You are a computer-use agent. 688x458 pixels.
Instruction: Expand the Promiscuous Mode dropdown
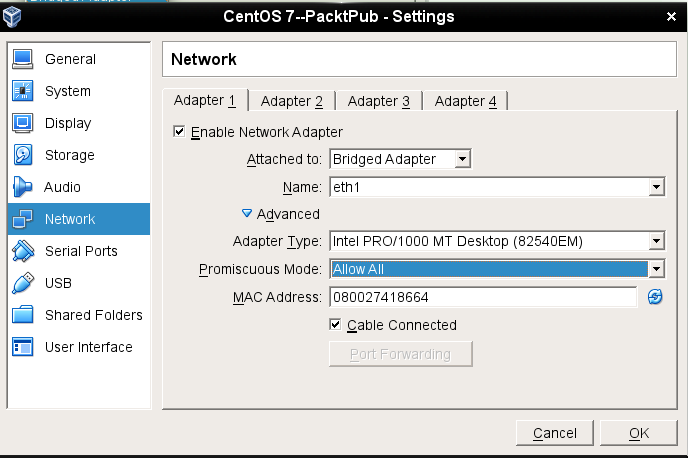tap(497, 269)
